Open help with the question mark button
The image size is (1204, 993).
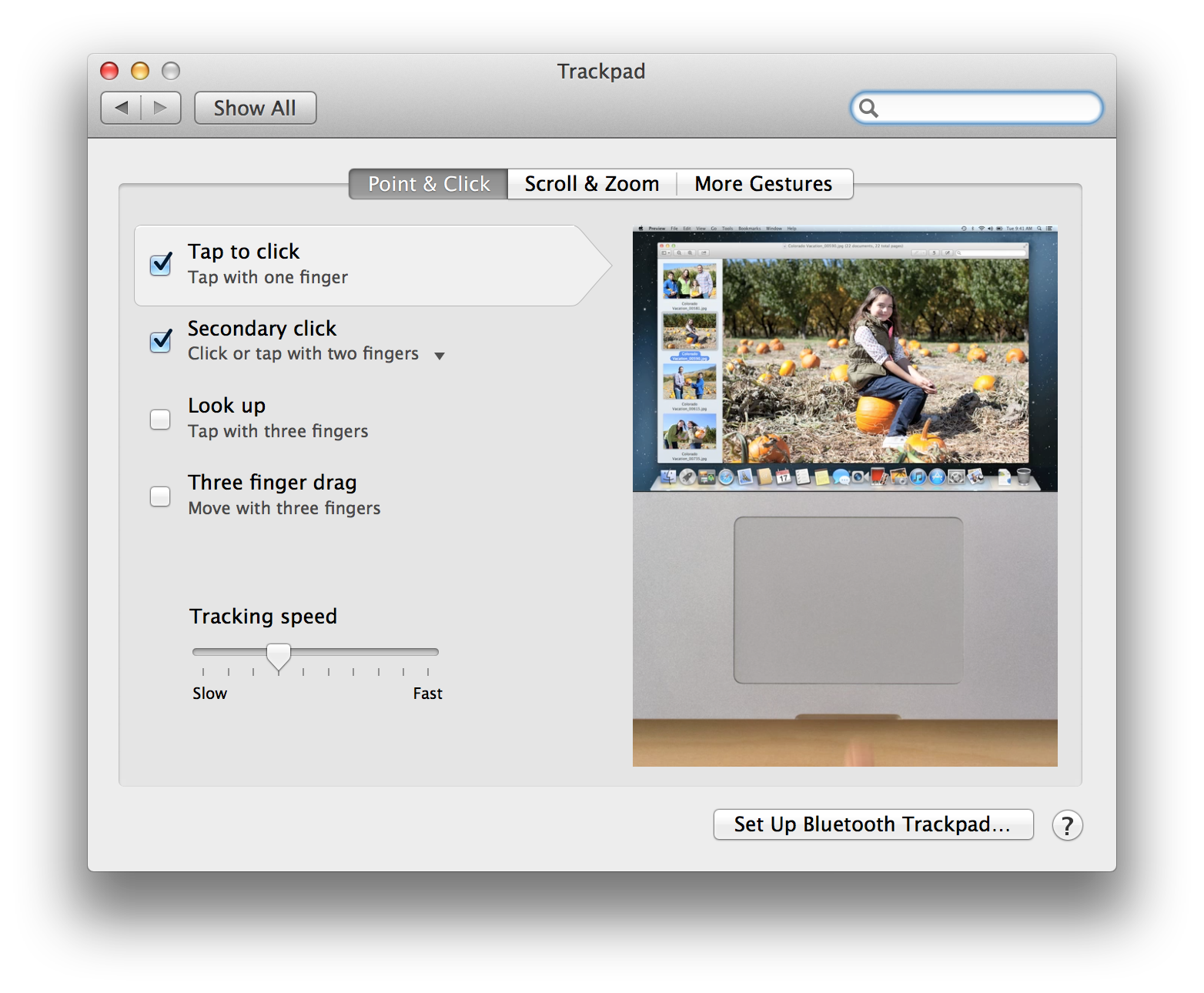pyautogui.click(x=1067, y=825)
